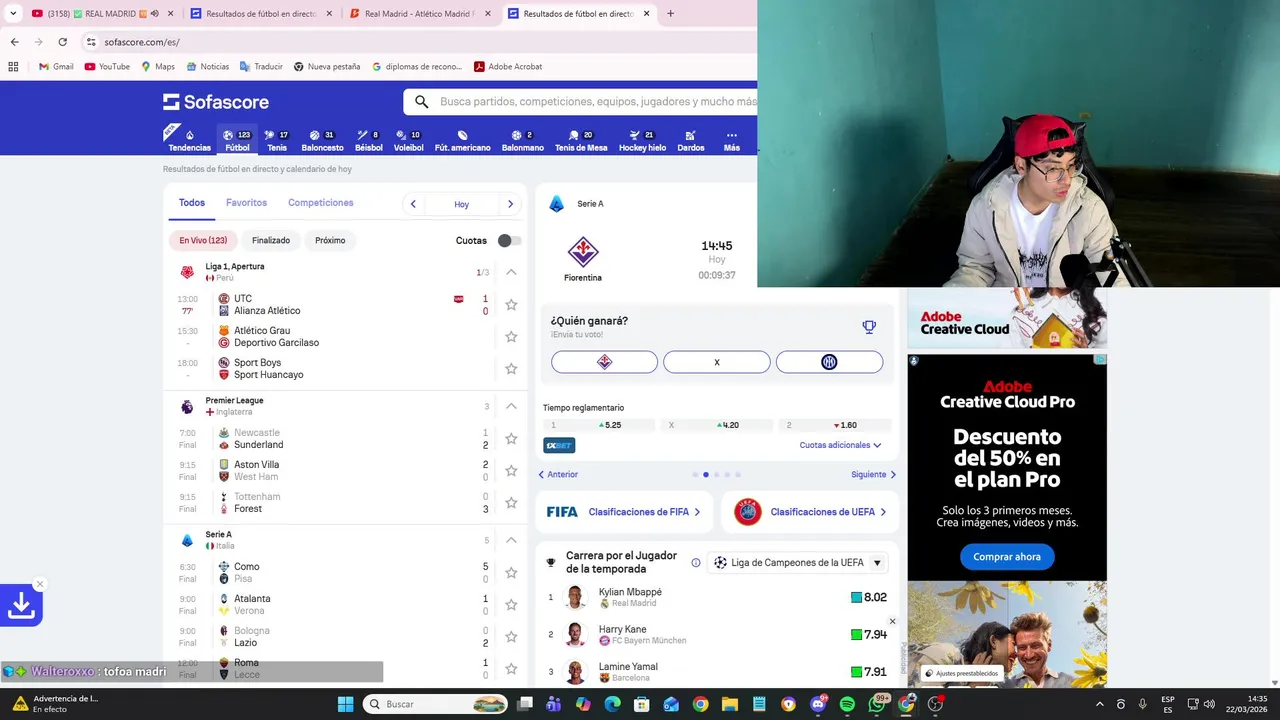This screenshot has width=1280, height=720.
Task: Open the Windows Start menu
Action: pyautogui.click(x=345, y=704)
